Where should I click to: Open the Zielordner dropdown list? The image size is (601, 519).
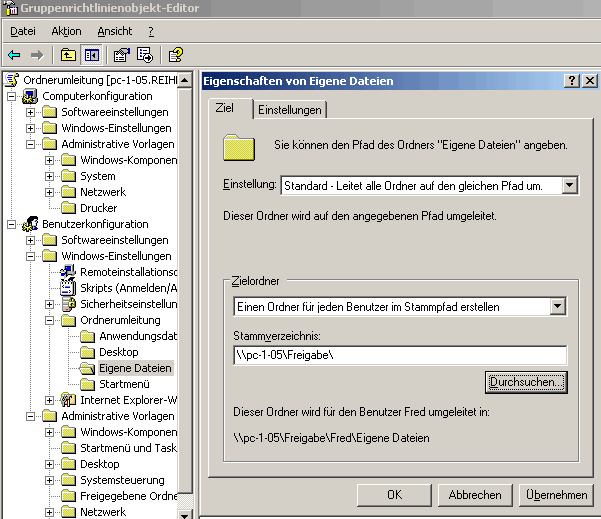click(558, 307)
